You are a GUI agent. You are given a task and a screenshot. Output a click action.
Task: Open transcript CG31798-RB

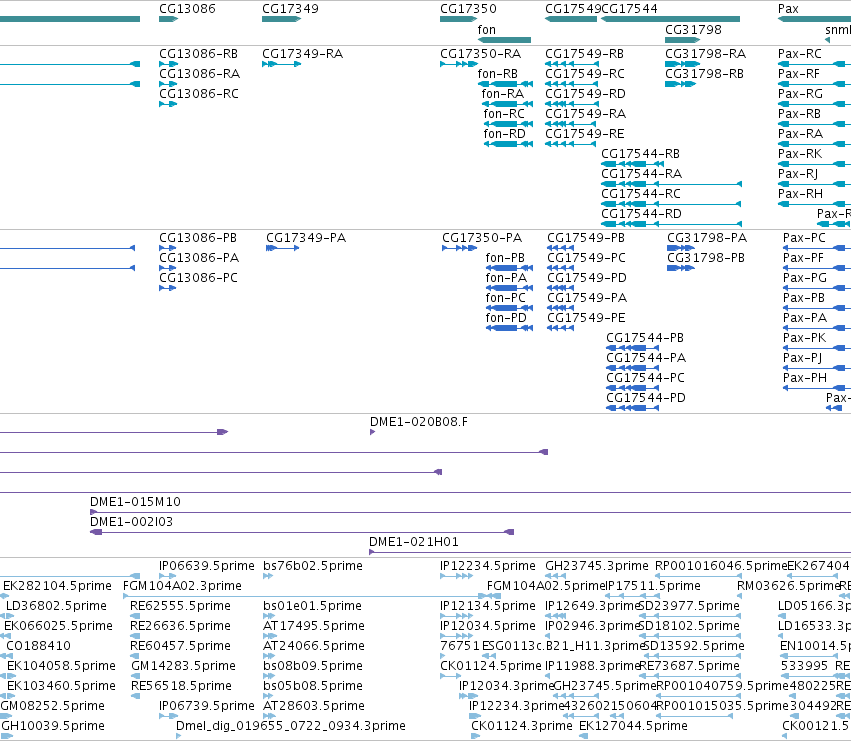point(704,74)
